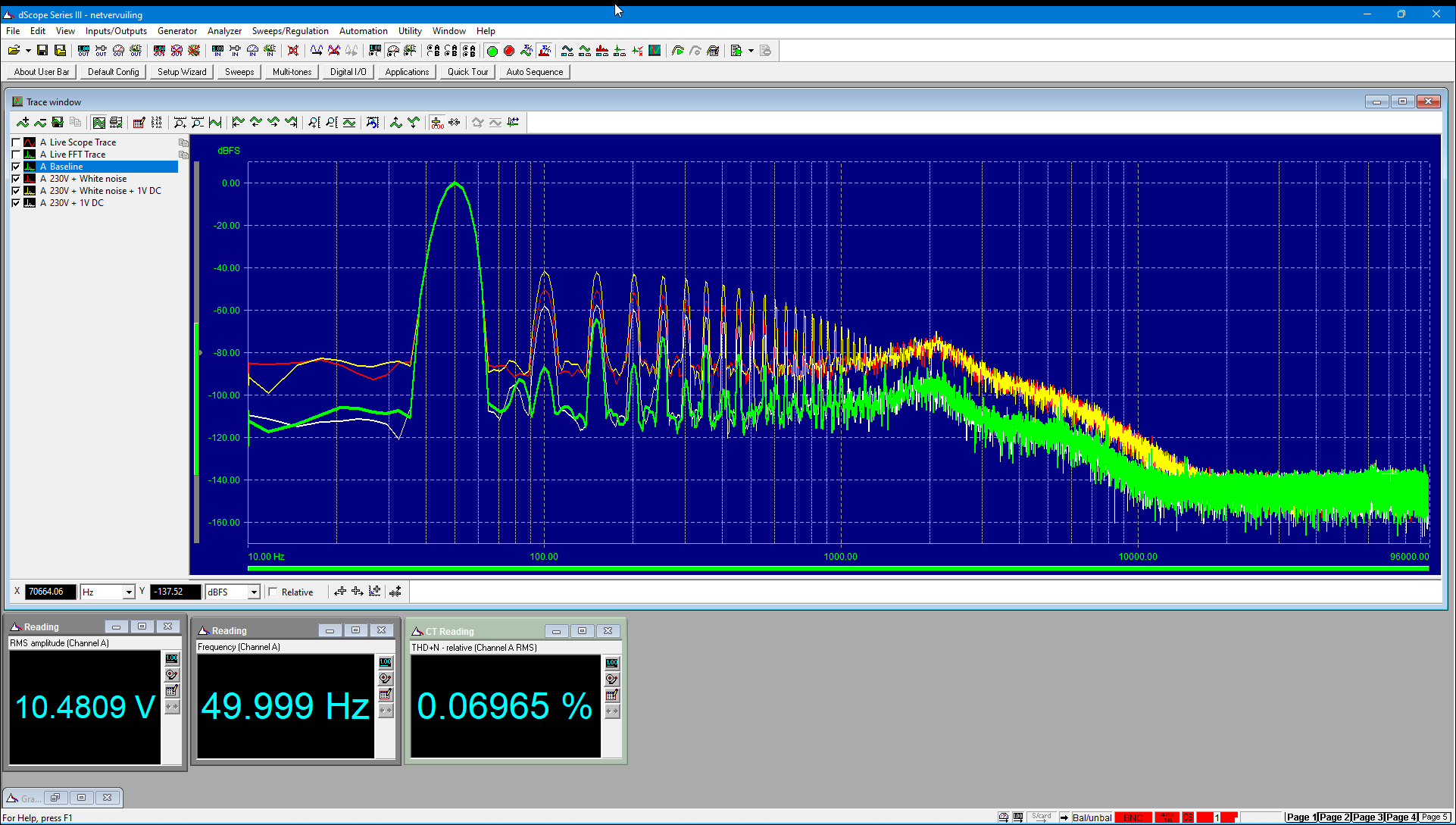Click the Quick Tour button

[467, 72]
